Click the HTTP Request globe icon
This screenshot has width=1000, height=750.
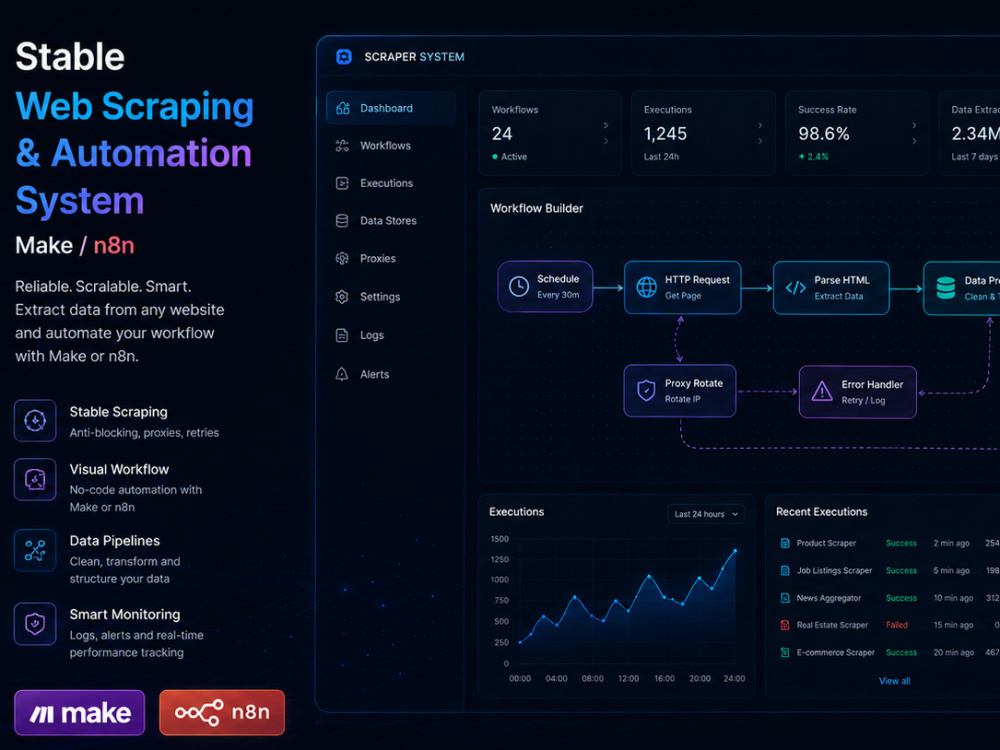pyautogui.click(x=646, y=287)
